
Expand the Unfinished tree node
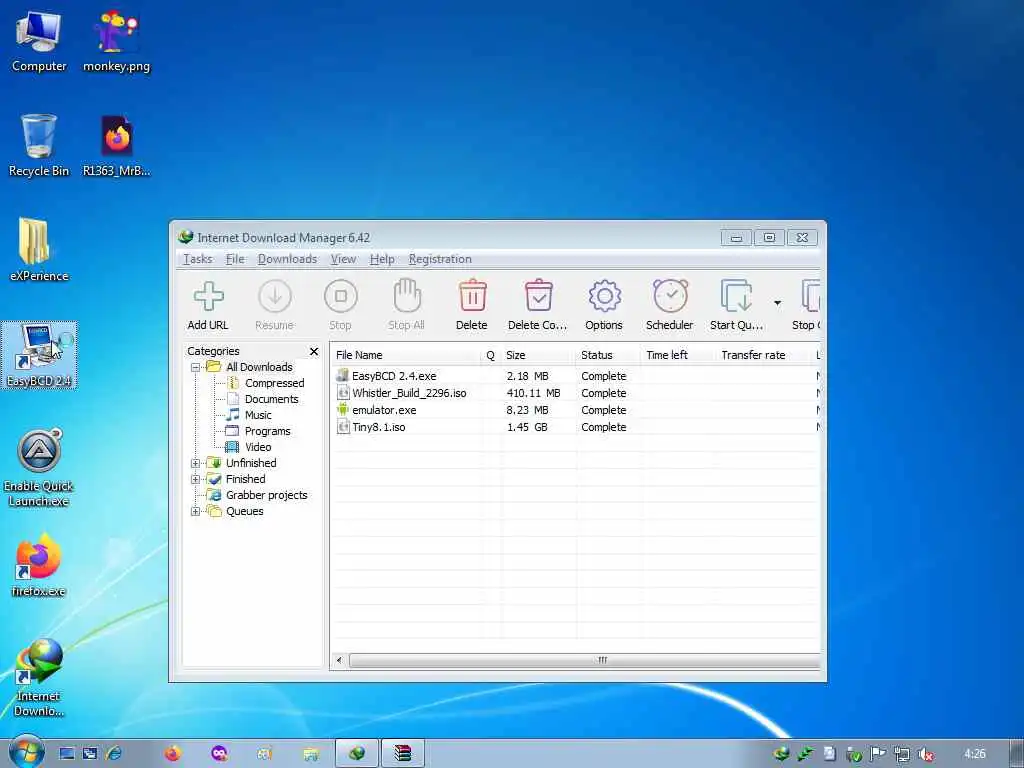click(195, 463)
